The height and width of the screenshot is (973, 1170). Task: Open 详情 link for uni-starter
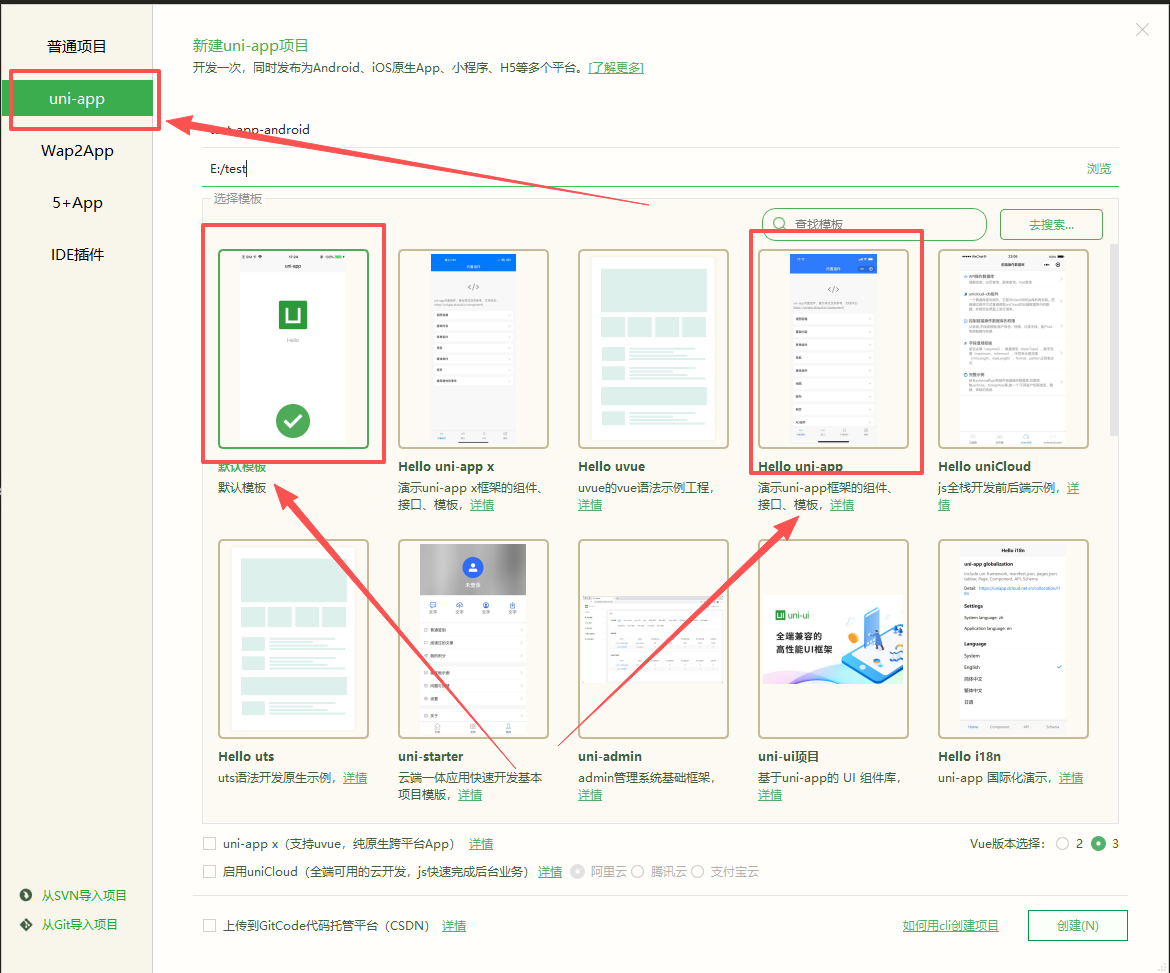point(469,795)
